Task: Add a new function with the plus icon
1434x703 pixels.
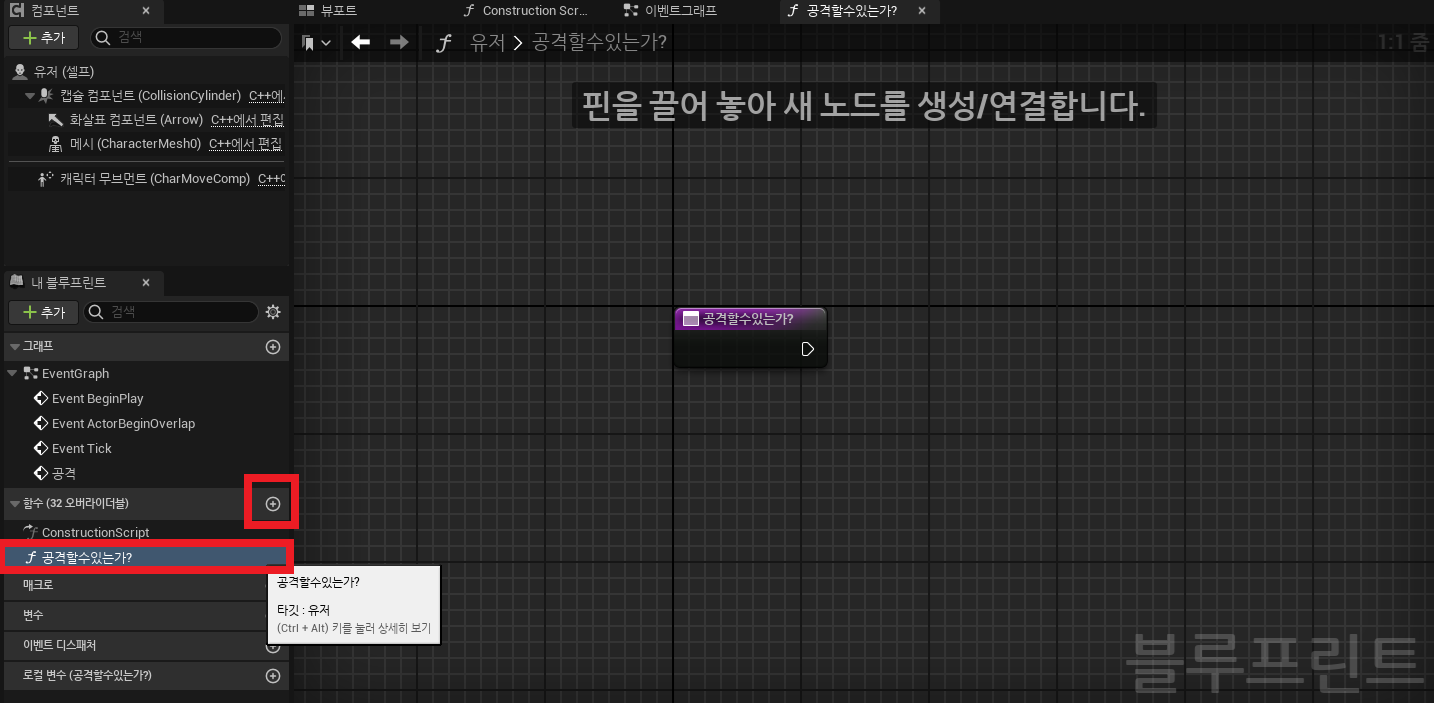Action: tap(273, 504)
